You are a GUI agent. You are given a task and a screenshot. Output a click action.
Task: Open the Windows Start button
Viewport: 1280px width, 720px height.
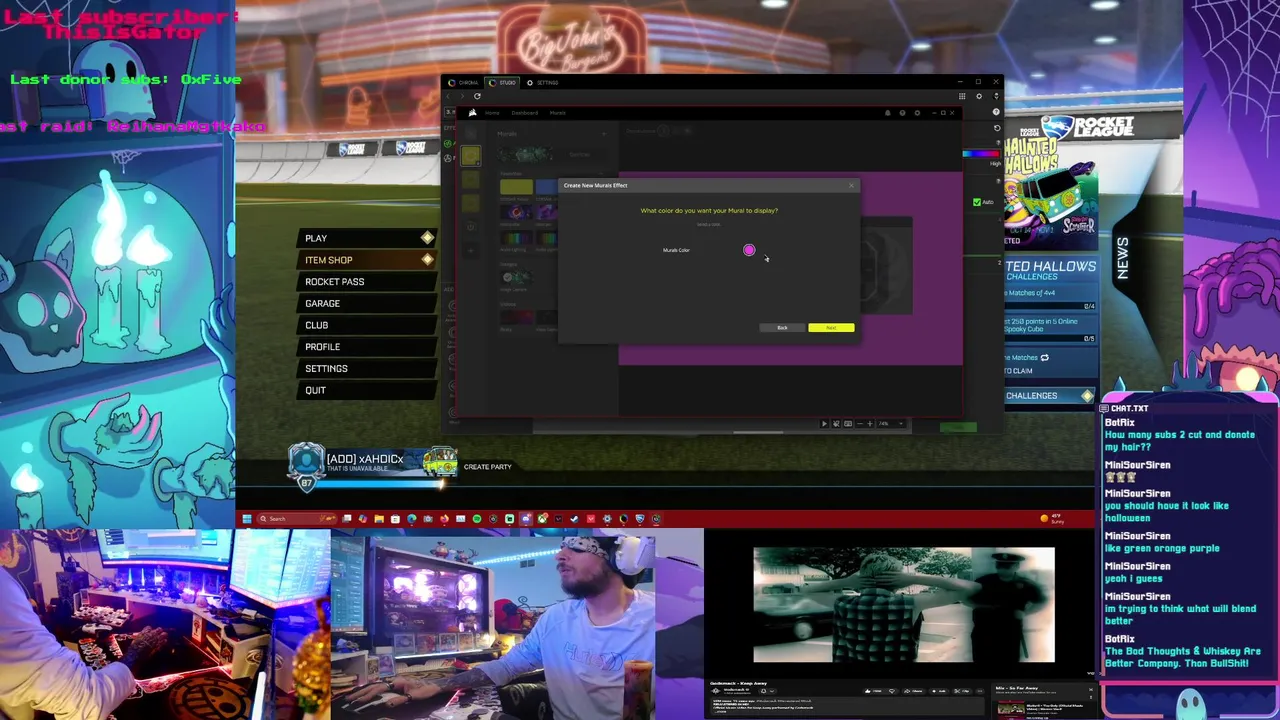pos(247,519)
